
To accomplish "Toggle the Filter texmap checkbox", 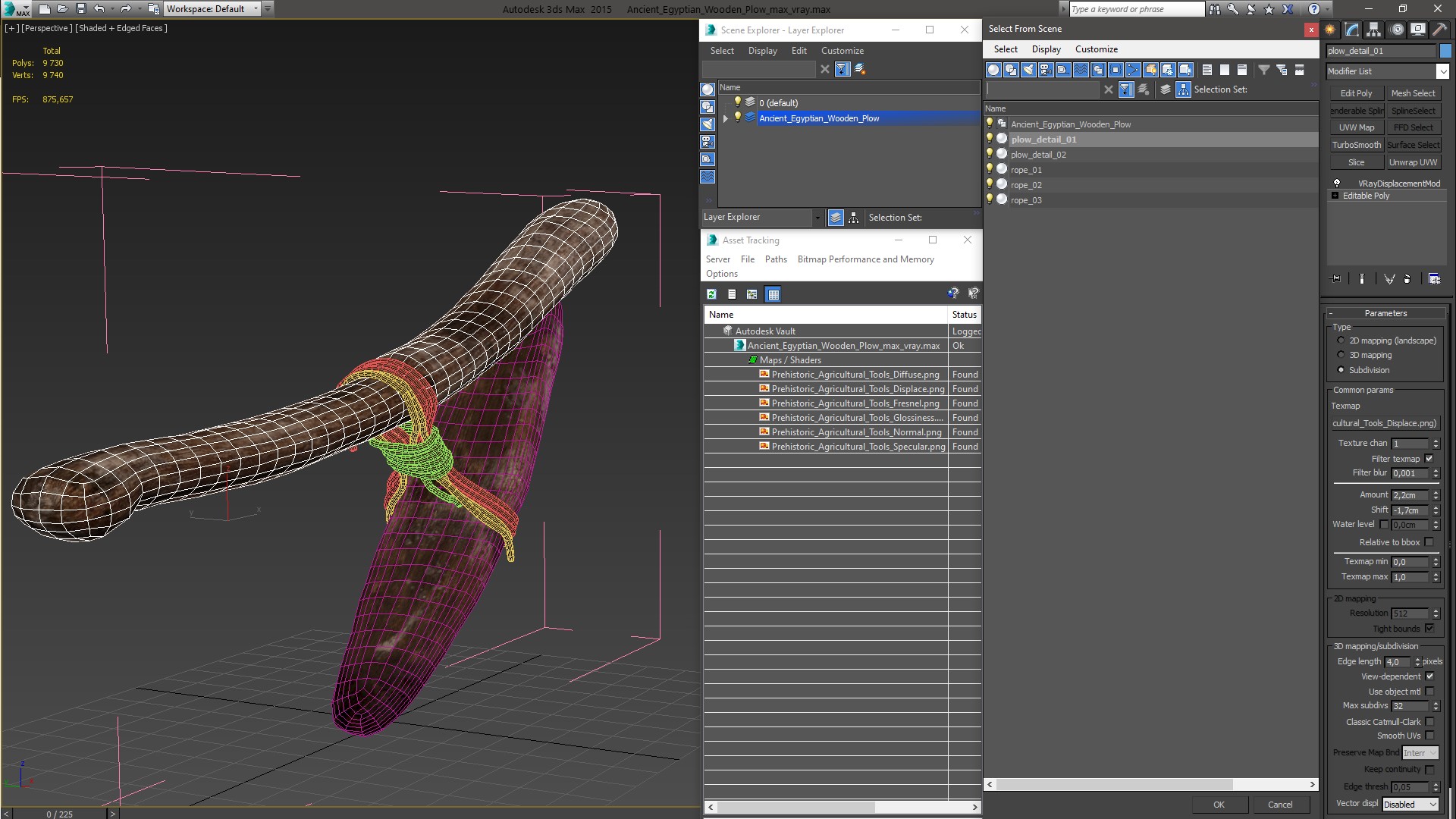I will [x=1429, y=459].
